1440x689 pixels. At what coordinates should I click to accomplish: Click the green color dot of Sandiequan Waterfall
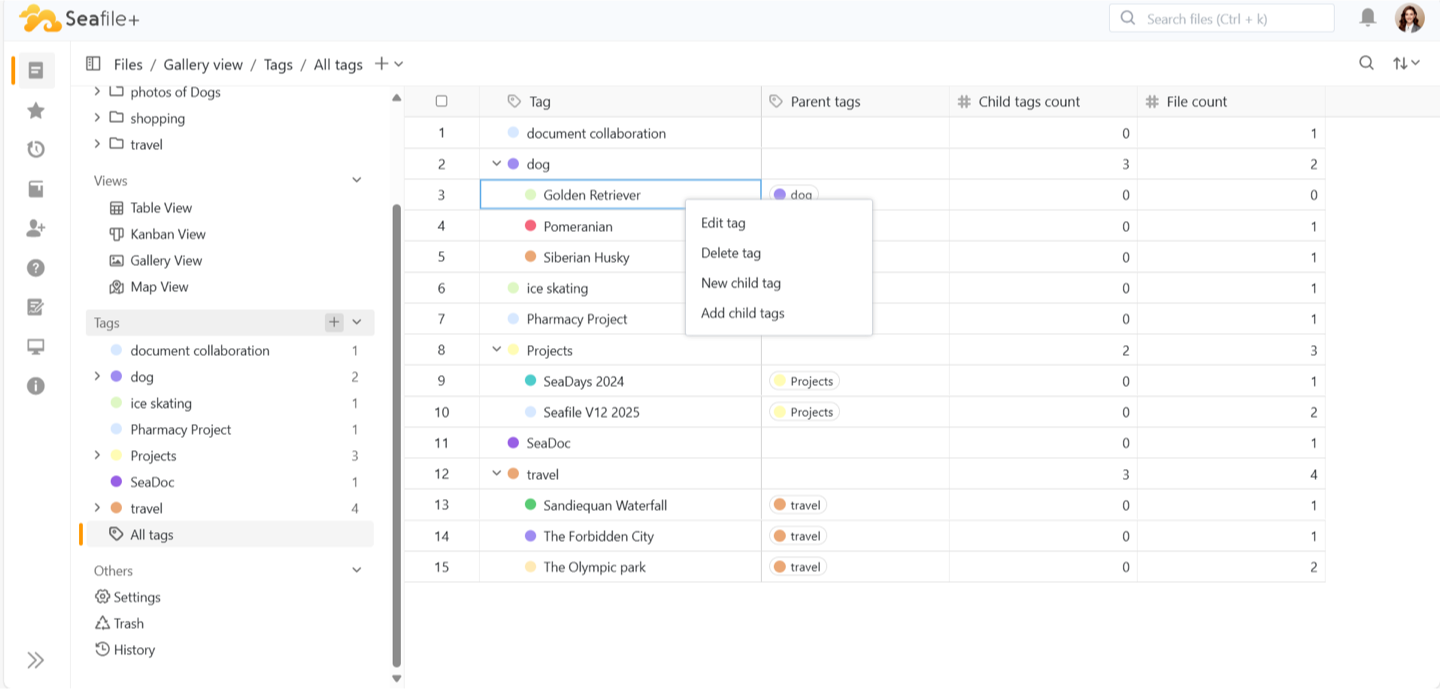pyautogui.click(x=531, y=505)
